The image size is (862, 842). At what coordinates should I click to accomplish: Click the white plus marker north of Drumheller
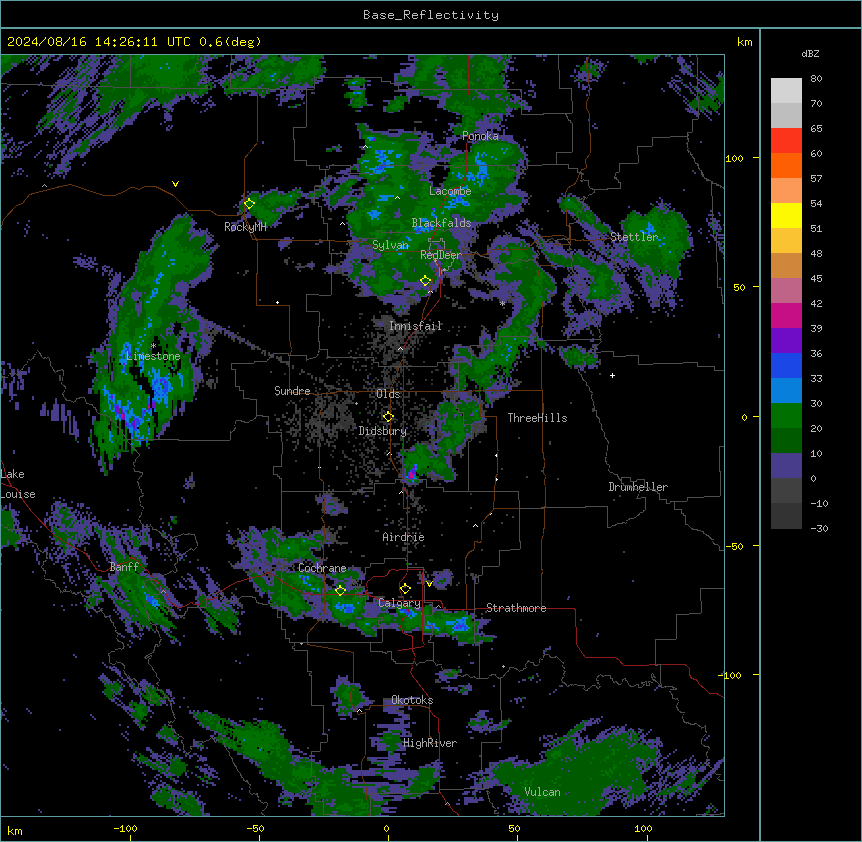click(x=612, y=375)
